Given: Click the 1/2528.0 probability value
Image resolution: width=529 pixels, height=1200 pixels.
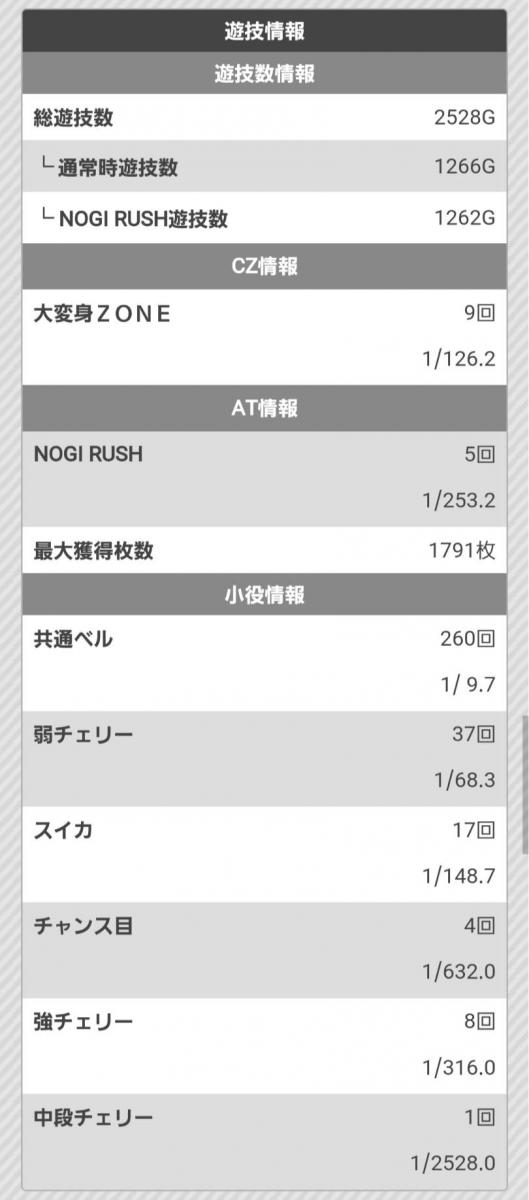Looking at the screenshot, I should [452, 1164].
